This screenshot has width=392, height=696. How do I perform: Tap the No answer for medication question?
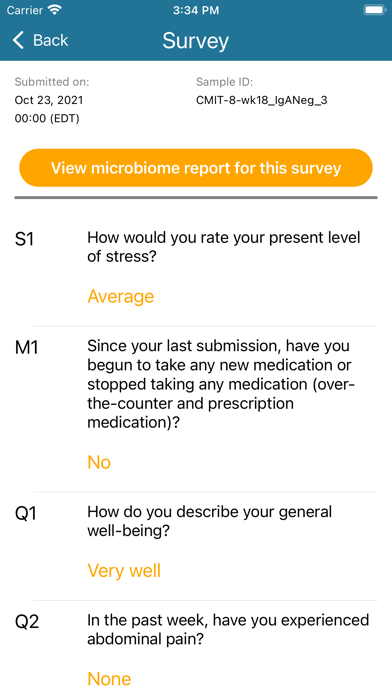(99, 462)
